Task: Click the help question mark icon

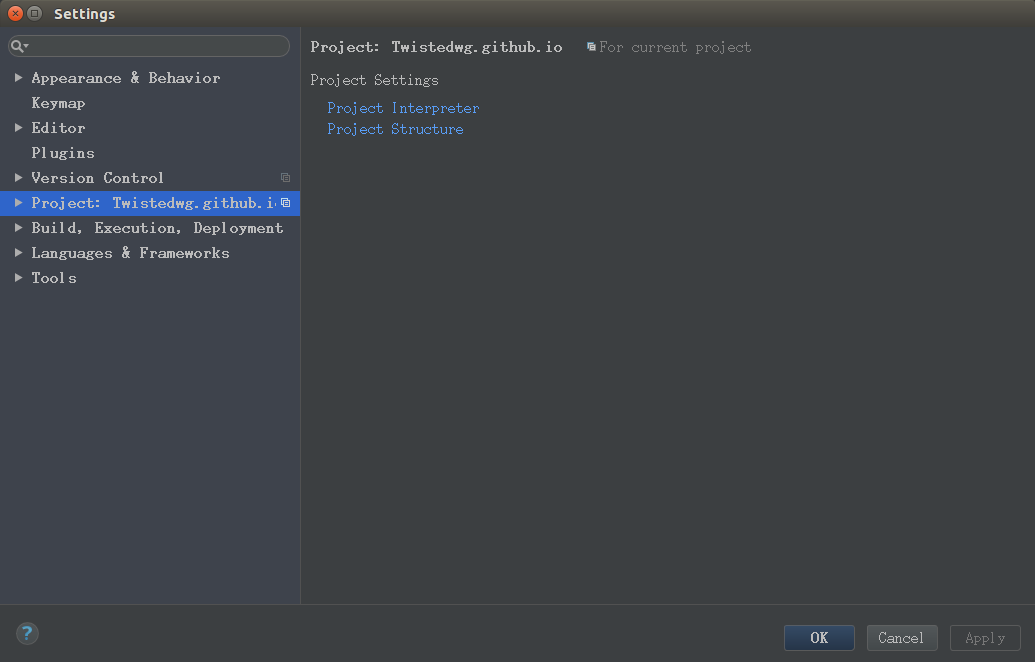Action: [27, 634]
